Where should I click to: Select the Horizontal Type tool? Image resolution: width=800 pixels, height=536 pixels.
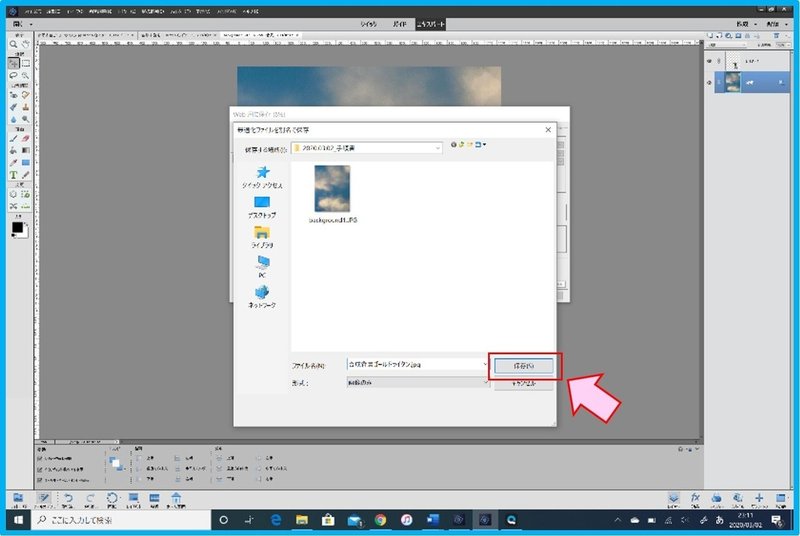[14, 175]
